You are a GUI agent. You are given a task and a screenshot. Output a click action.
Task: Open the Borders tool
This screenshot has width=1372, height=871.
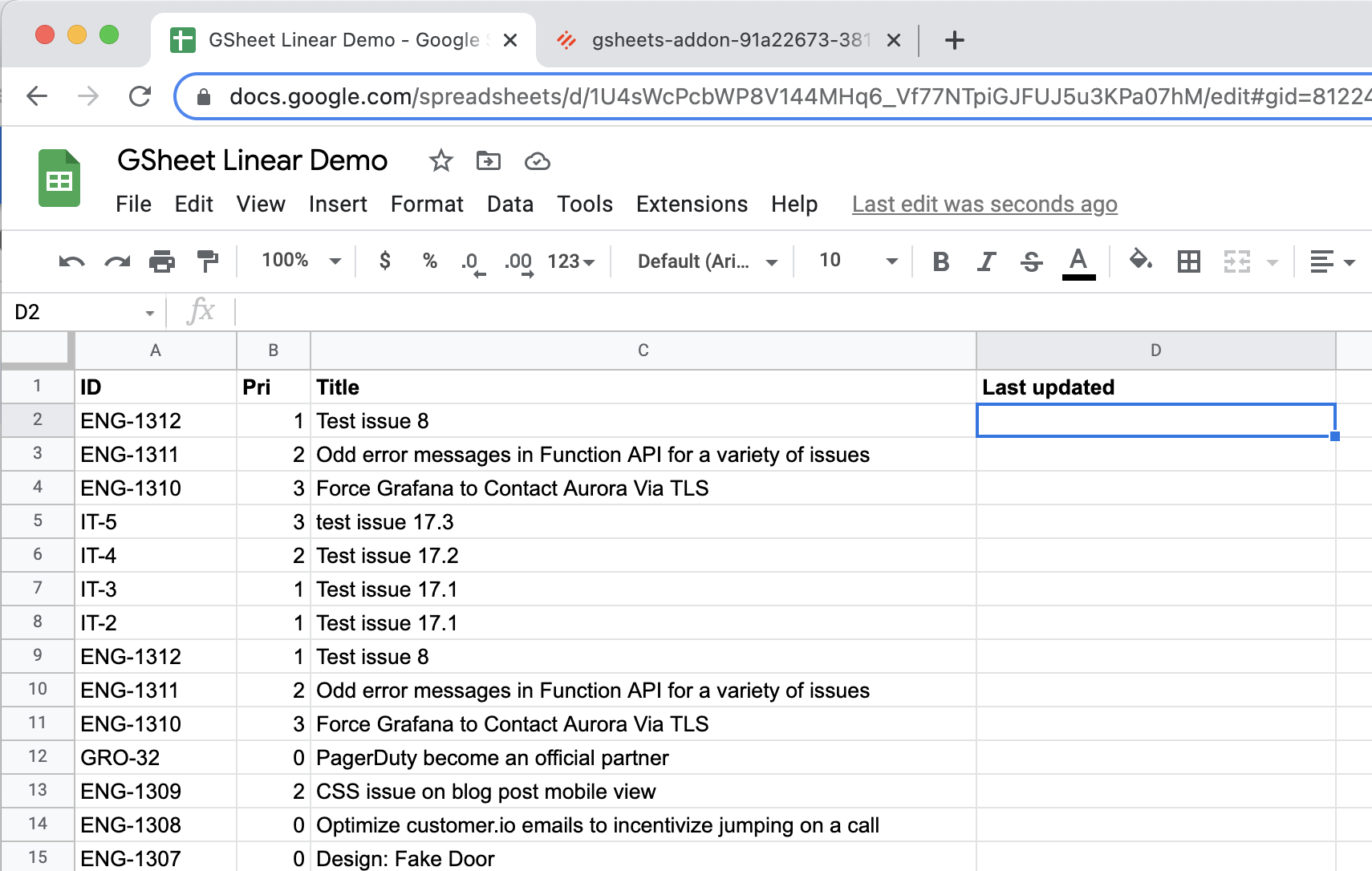tap(1188, 261)
